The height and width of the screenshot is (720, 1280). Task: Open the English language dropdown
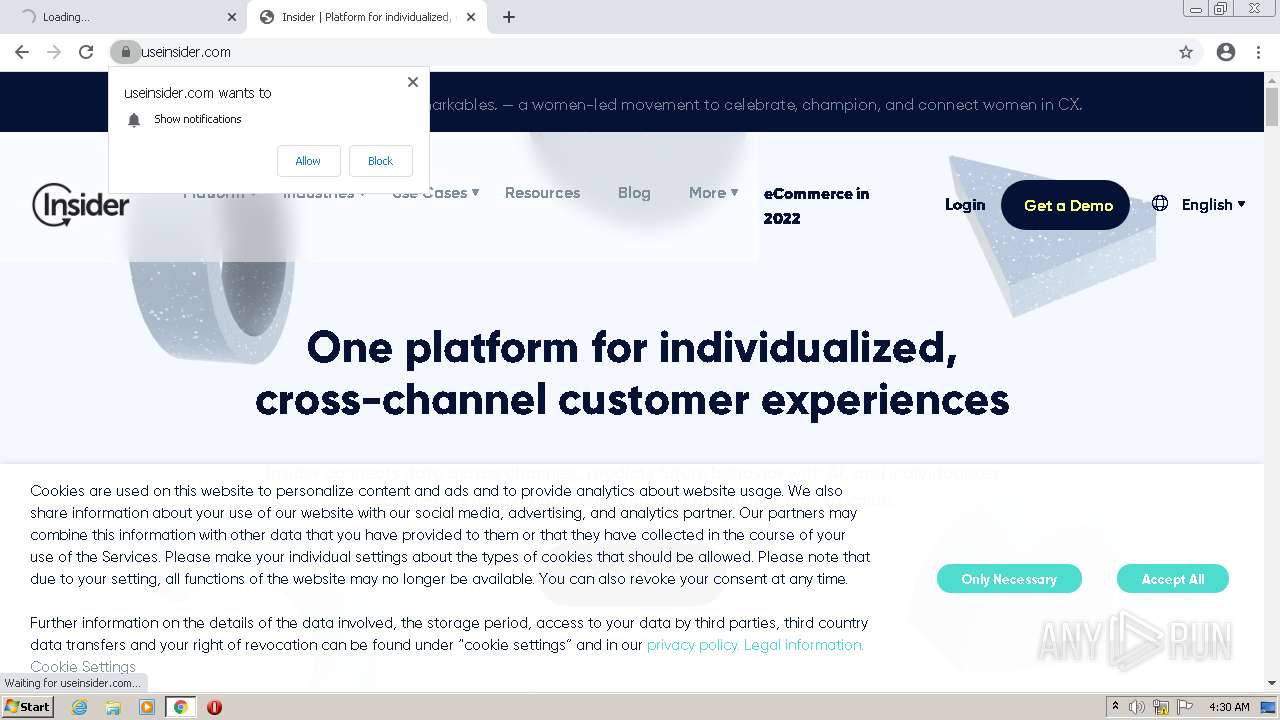click(1213, 204)
